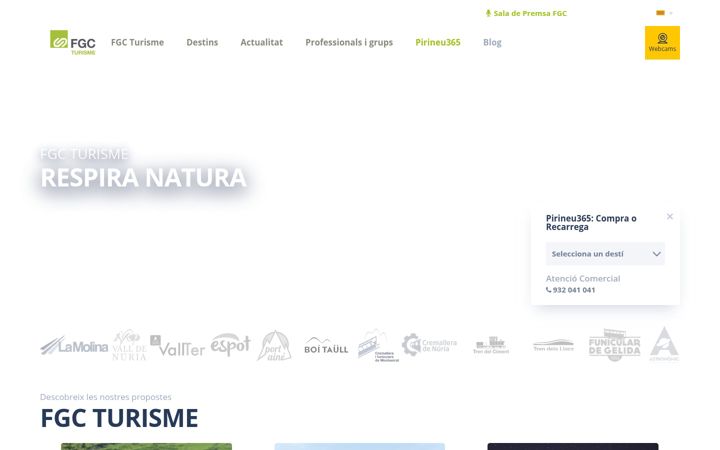Image resolution: width=720 pixels, height=450 pixels.
Task: Open the light blue proposal card thumbnail
Action: click(x=360, y=446)
